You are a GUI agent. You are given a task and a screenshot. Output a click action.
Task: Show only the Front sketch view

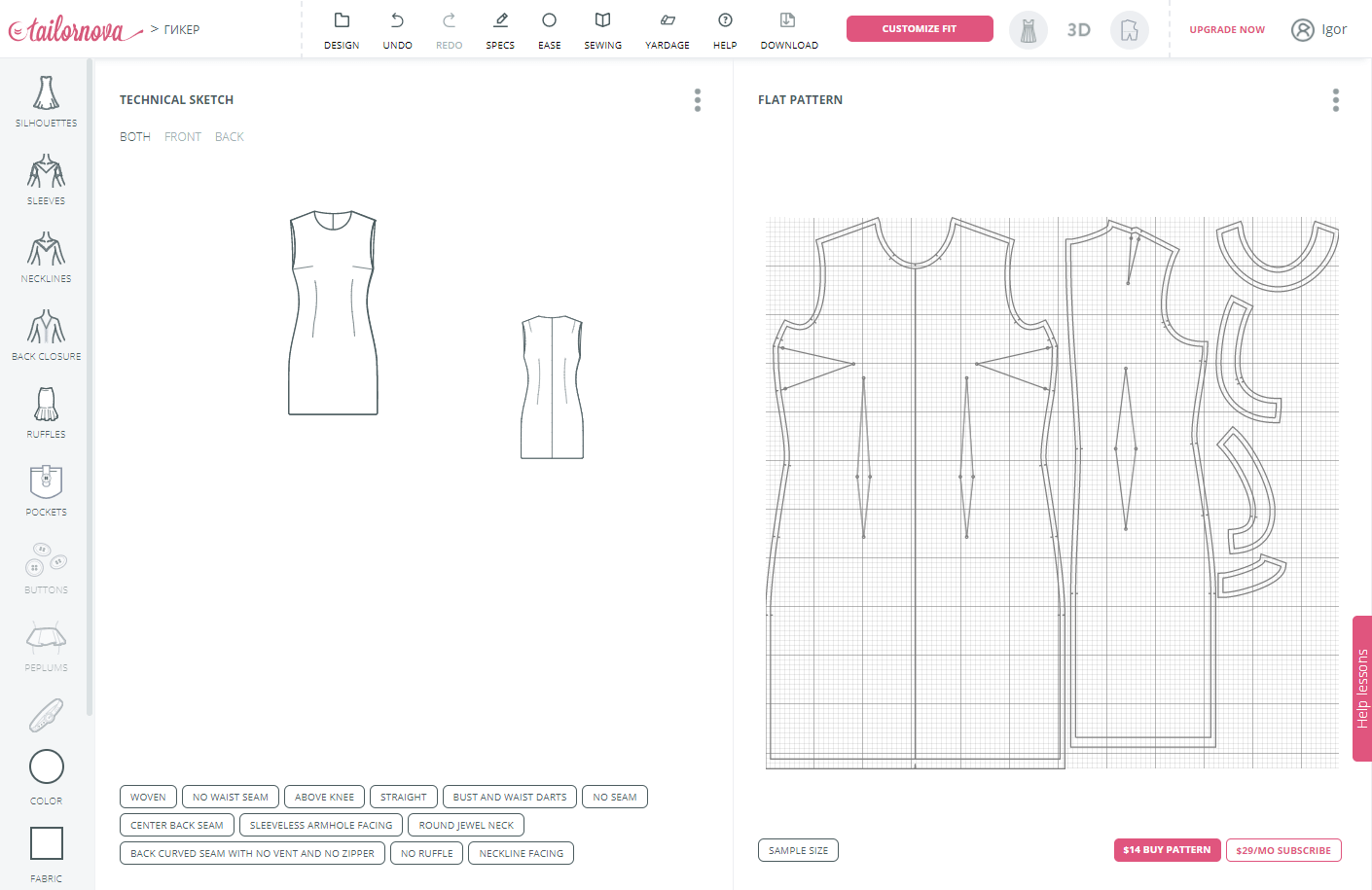[183, 137]
